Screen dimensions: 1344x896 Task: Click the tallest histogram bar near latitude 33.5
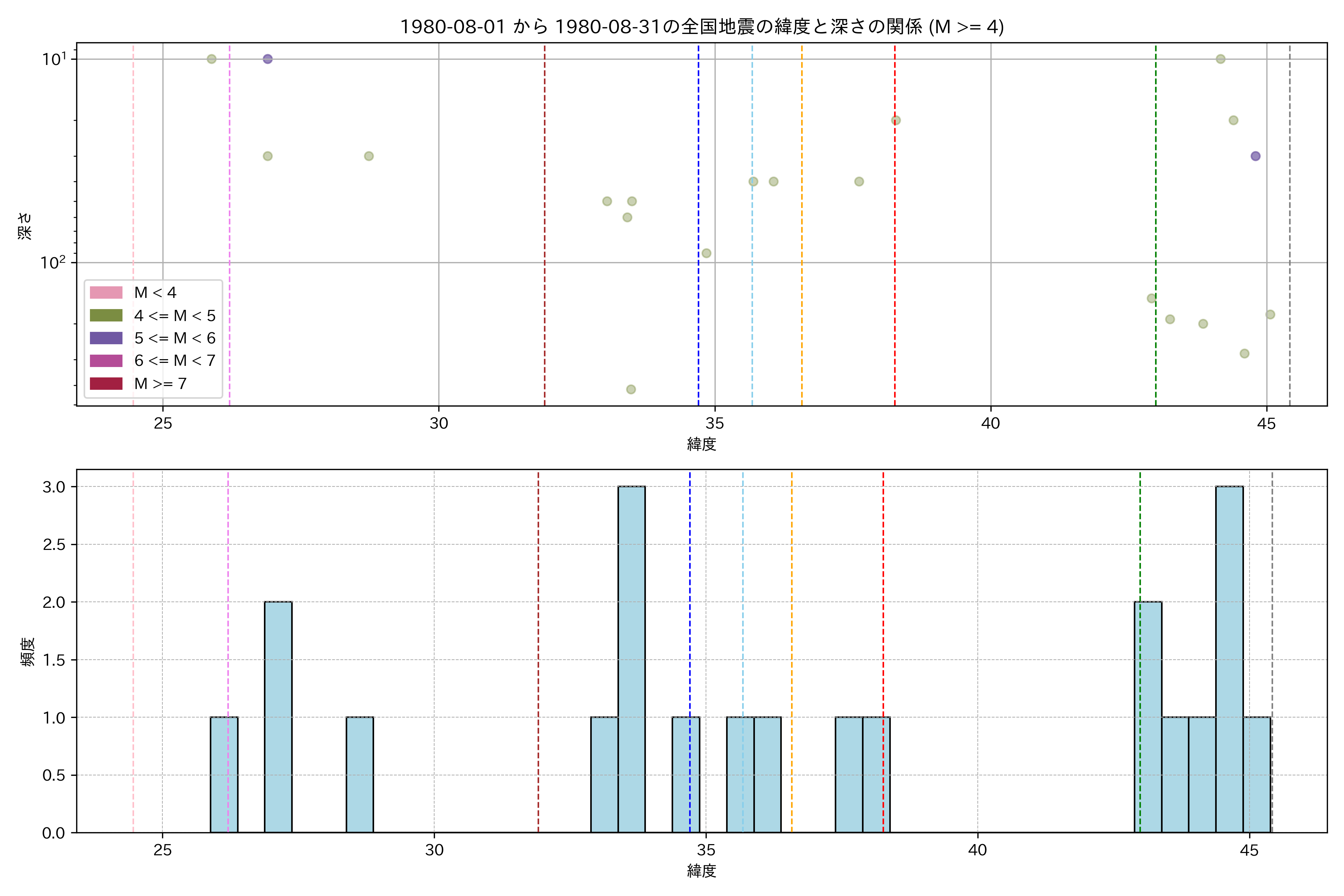[631, 657]
